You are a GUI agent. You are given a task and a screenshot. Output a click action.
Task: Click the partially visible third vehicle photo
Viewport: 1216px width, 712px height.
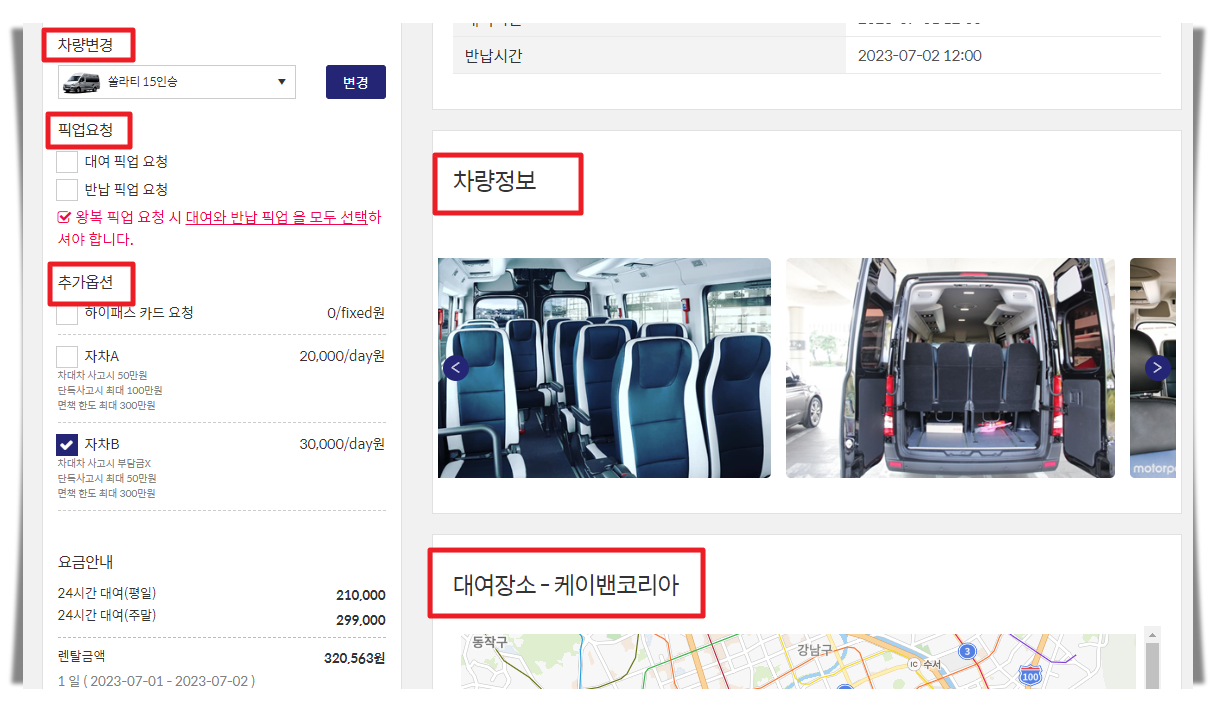tap(1153, 368)
